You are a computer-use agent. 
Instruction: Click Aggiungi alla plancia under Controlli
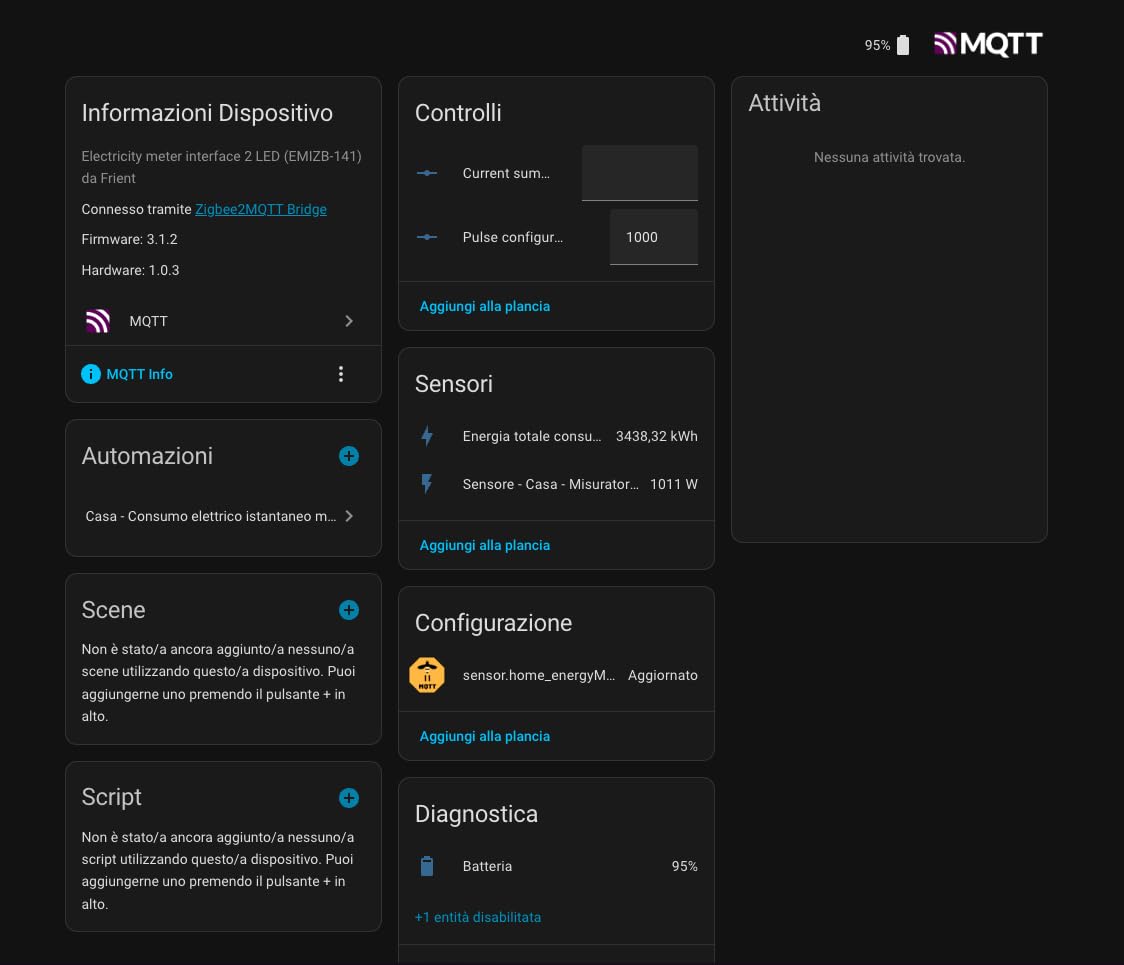pos(485,306)
